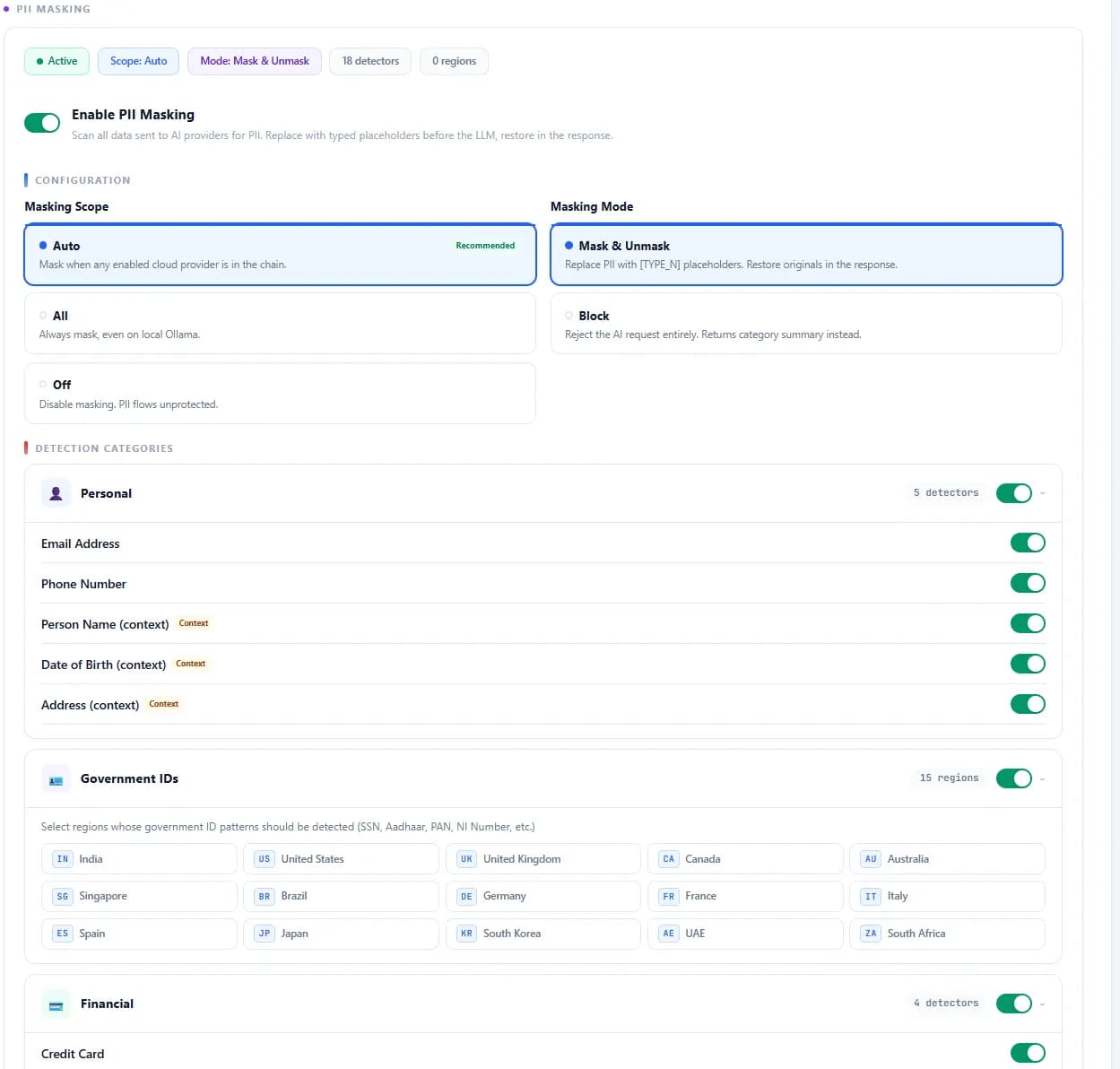Toggle Person Name (context) detector
The image size is (1120, 1069).
tap(1028, 623)
